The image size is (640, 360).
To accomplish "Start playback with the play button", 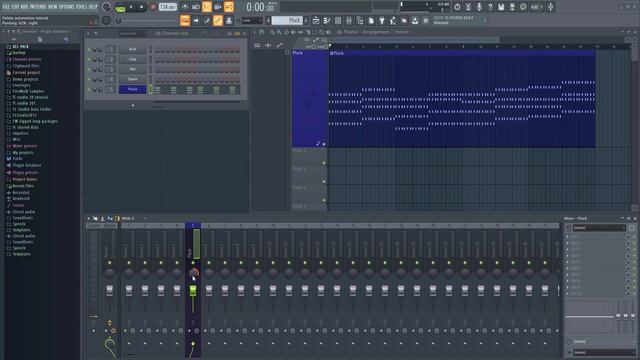I will click(131, 7).
